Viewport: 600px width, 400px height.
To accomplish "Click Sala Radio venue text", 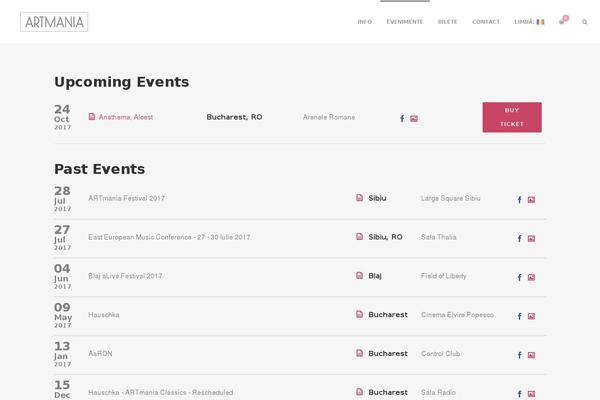I will 439,392.
